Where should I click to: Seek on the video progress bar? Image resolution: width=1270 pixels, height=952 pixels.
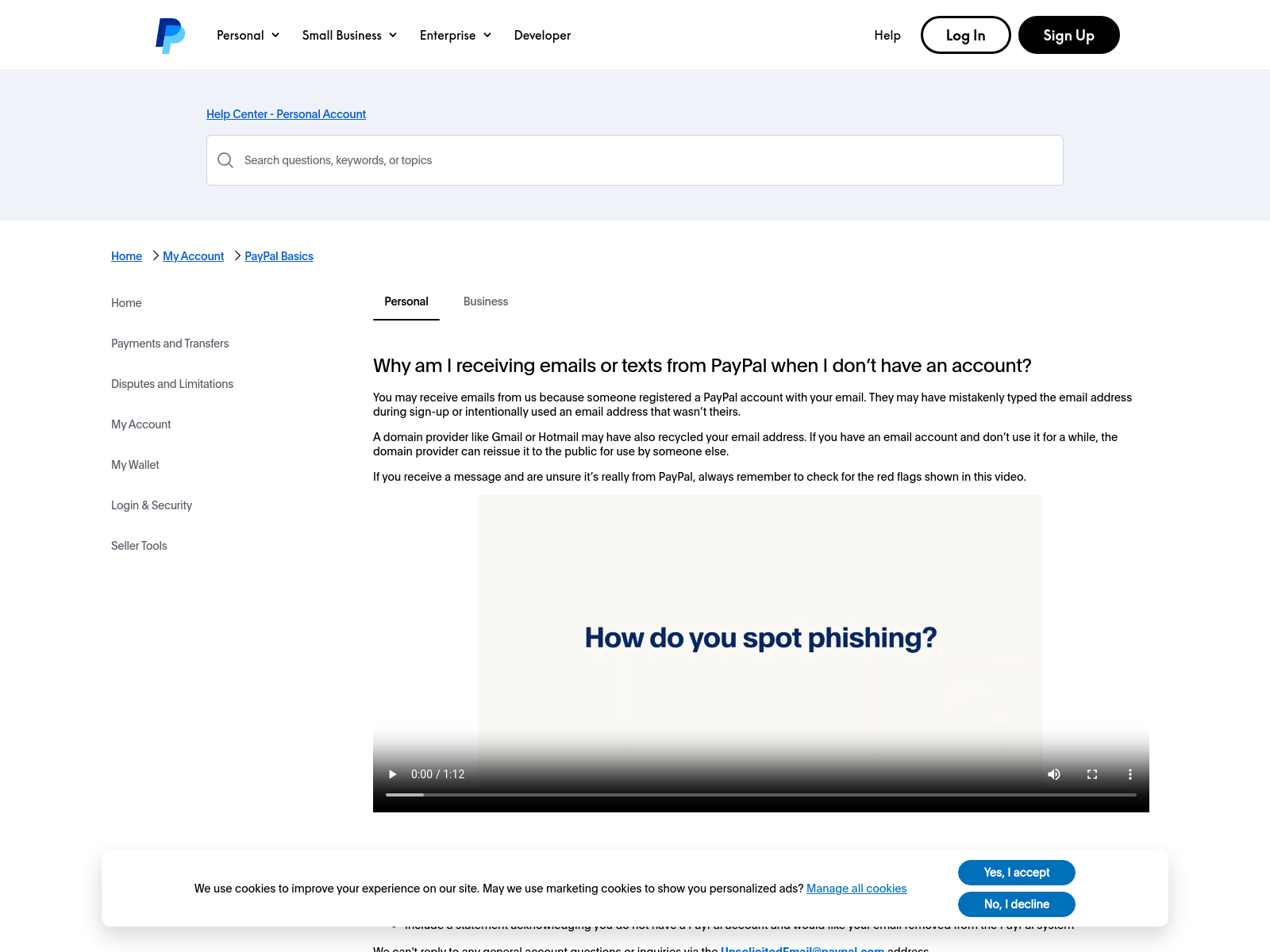pos(761,795)
